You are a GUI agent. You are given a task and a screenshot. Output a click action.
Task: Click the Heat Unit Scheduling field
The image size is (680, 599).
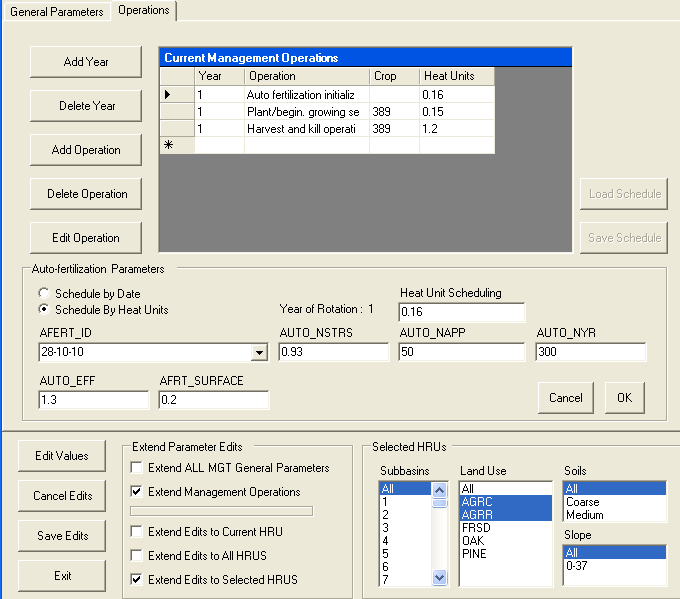[x=461, y=313]
